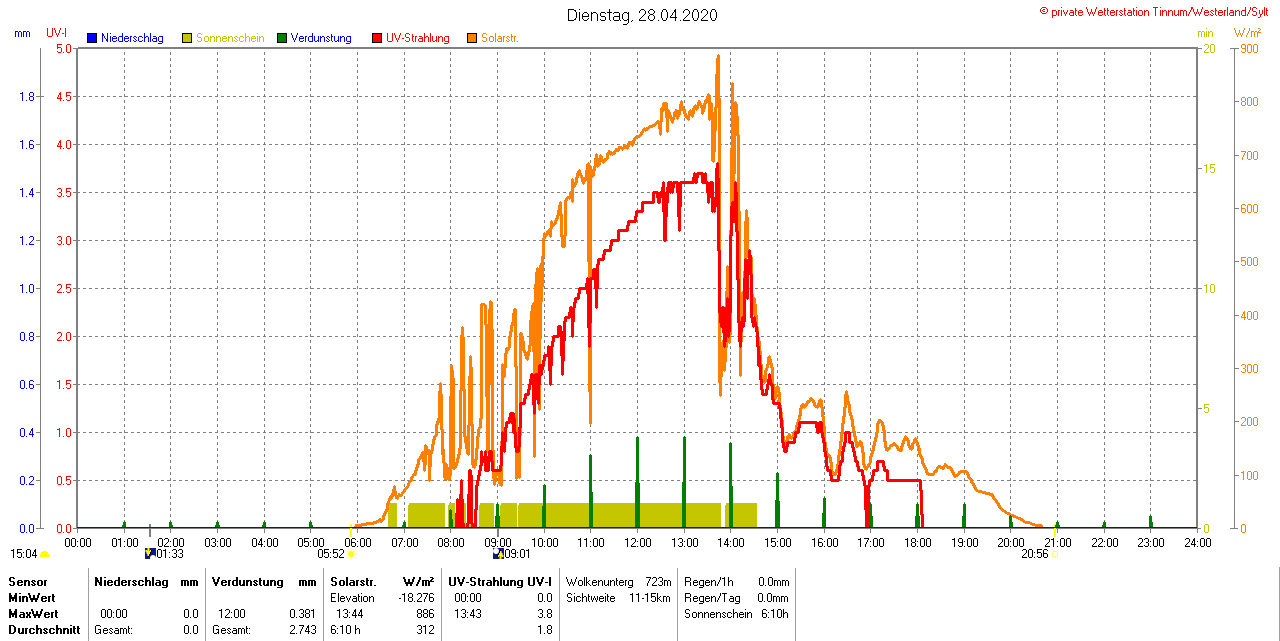Click the UV max value 3.8
This screenshot has height=641, width=1280.
(545, 614)
